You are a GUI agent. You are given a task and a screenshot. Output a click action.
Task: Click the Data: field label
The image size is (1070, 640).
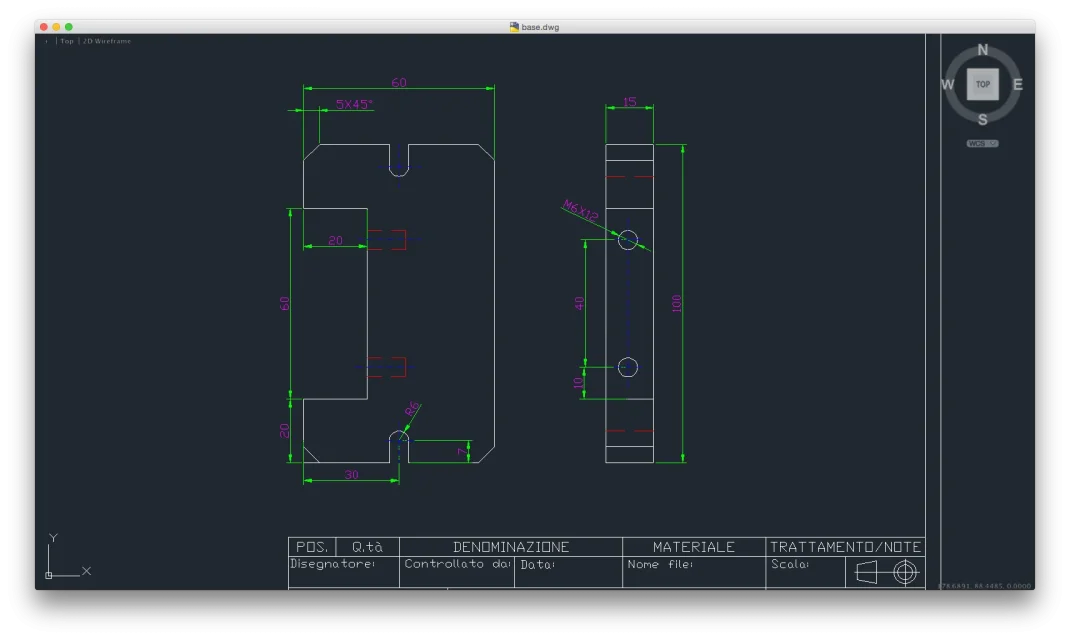tap(538, 565)
